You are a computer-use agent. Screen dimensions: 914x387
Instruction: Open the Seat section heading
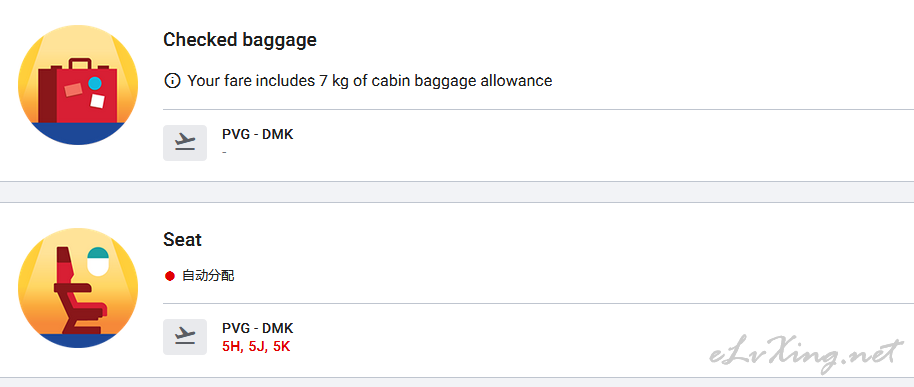coord(182,240)
